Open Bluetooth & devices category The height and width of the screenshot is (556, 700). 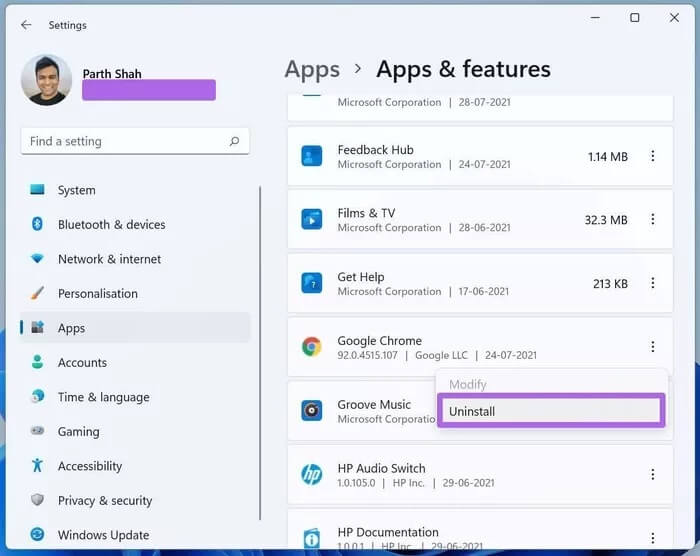135,225
